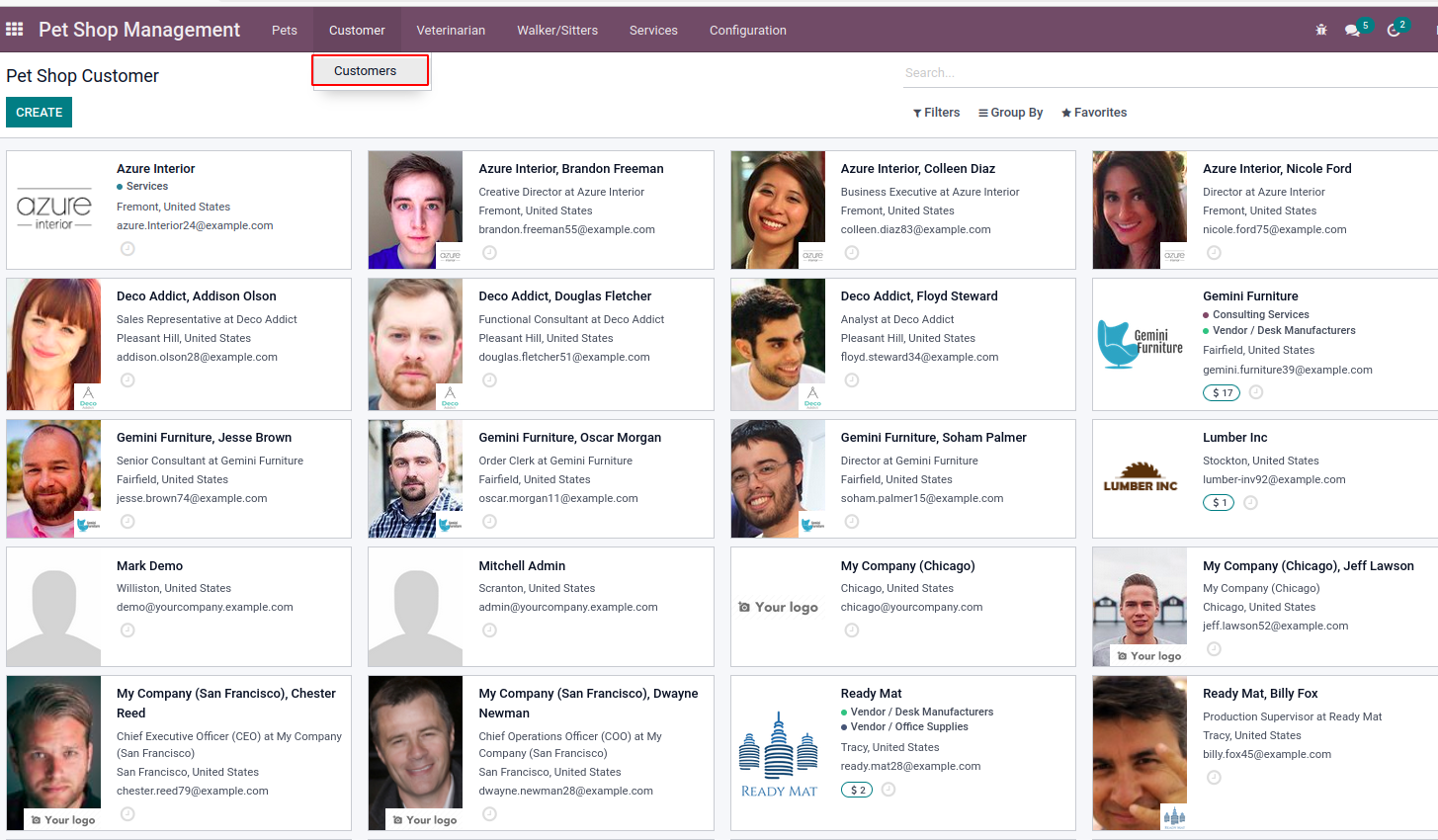Click the activity clock on the Lumber Inc card
This screenshot has height=840, width=1438.
pyautogui.click(x=1250, y=503)
